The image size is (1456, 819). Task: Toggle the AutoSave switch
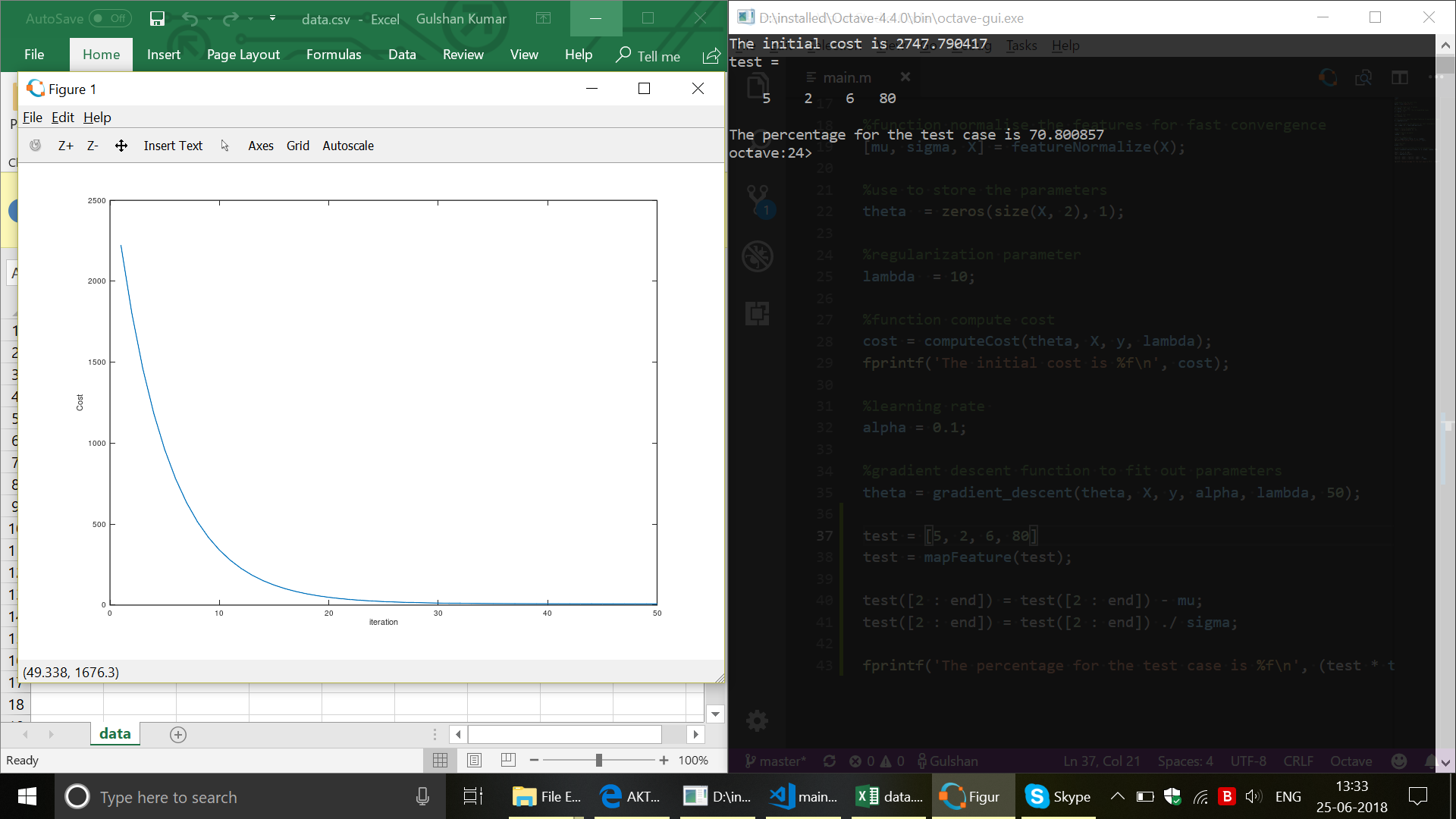coord(110,19)
